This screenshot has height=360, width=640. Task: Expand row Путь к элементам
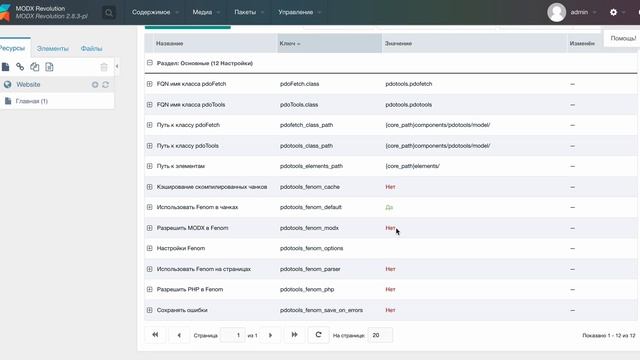[x=149, y=166]
